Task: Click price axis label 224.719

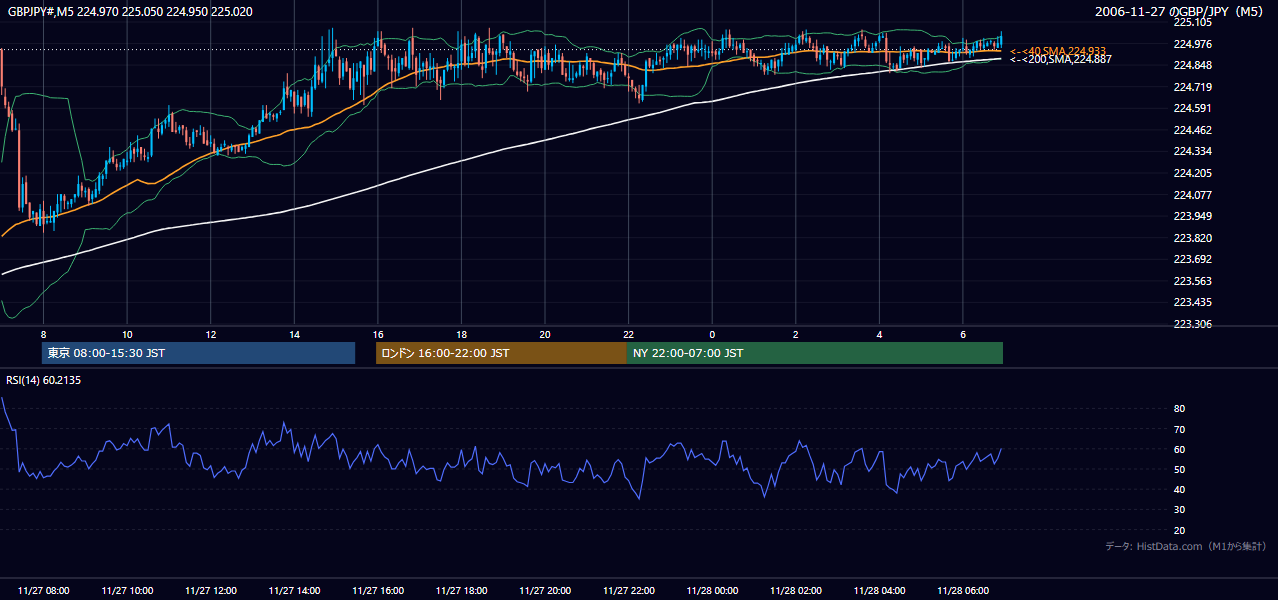Action: tap(1192, 87)
